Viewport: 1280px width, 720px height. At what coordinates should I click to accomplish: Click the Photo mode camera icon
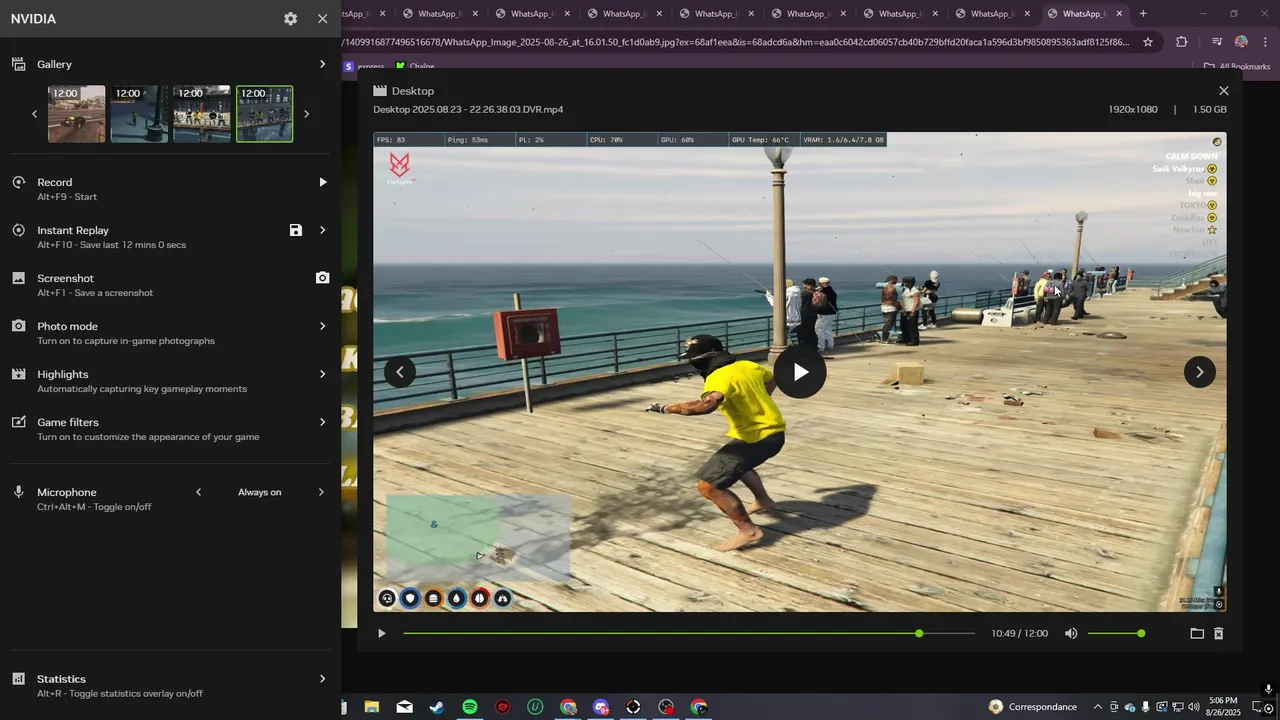point(18,326)
